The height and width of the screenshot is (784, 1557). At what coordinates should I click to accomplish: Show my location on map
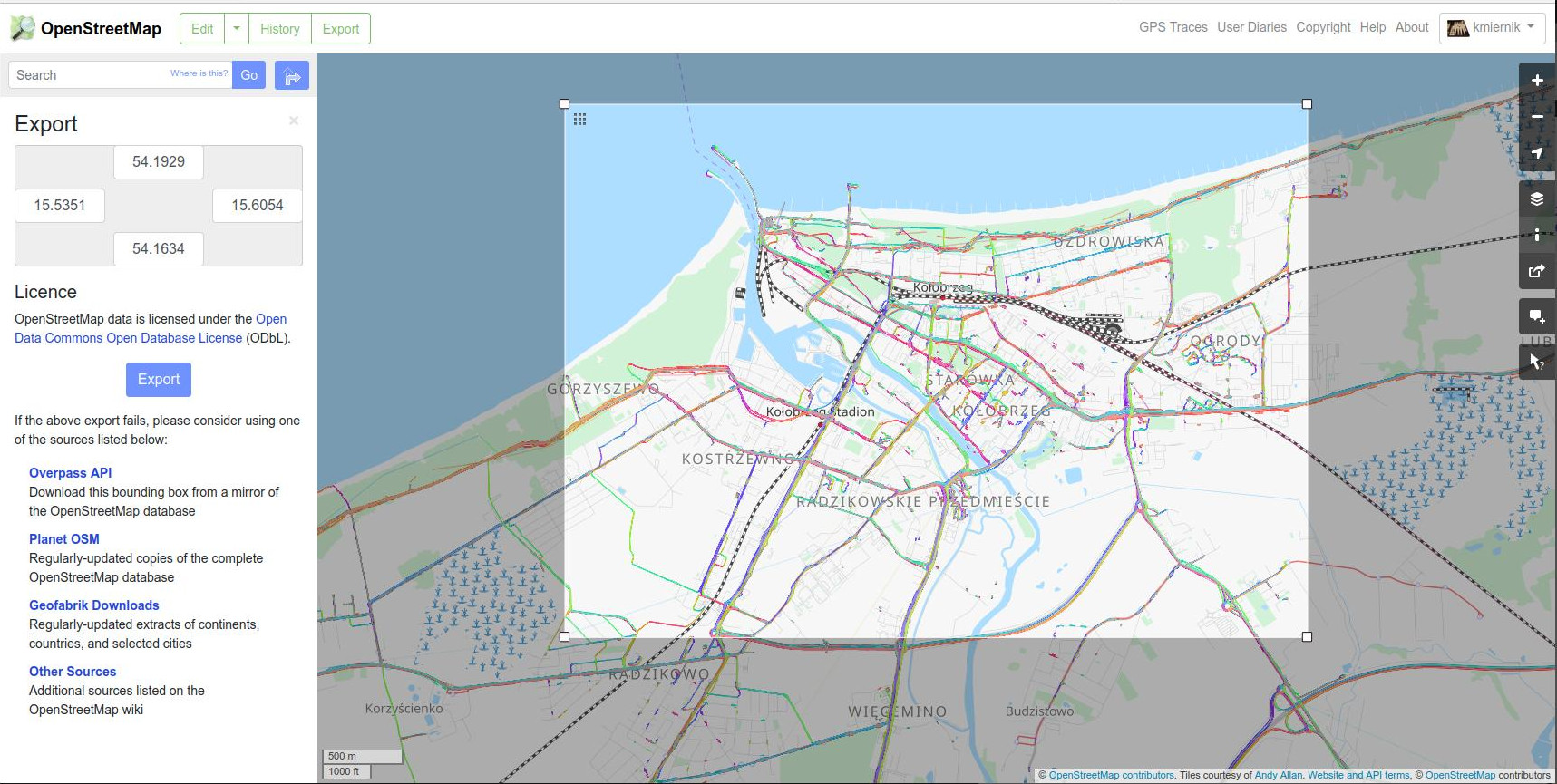pos(1537,153)
